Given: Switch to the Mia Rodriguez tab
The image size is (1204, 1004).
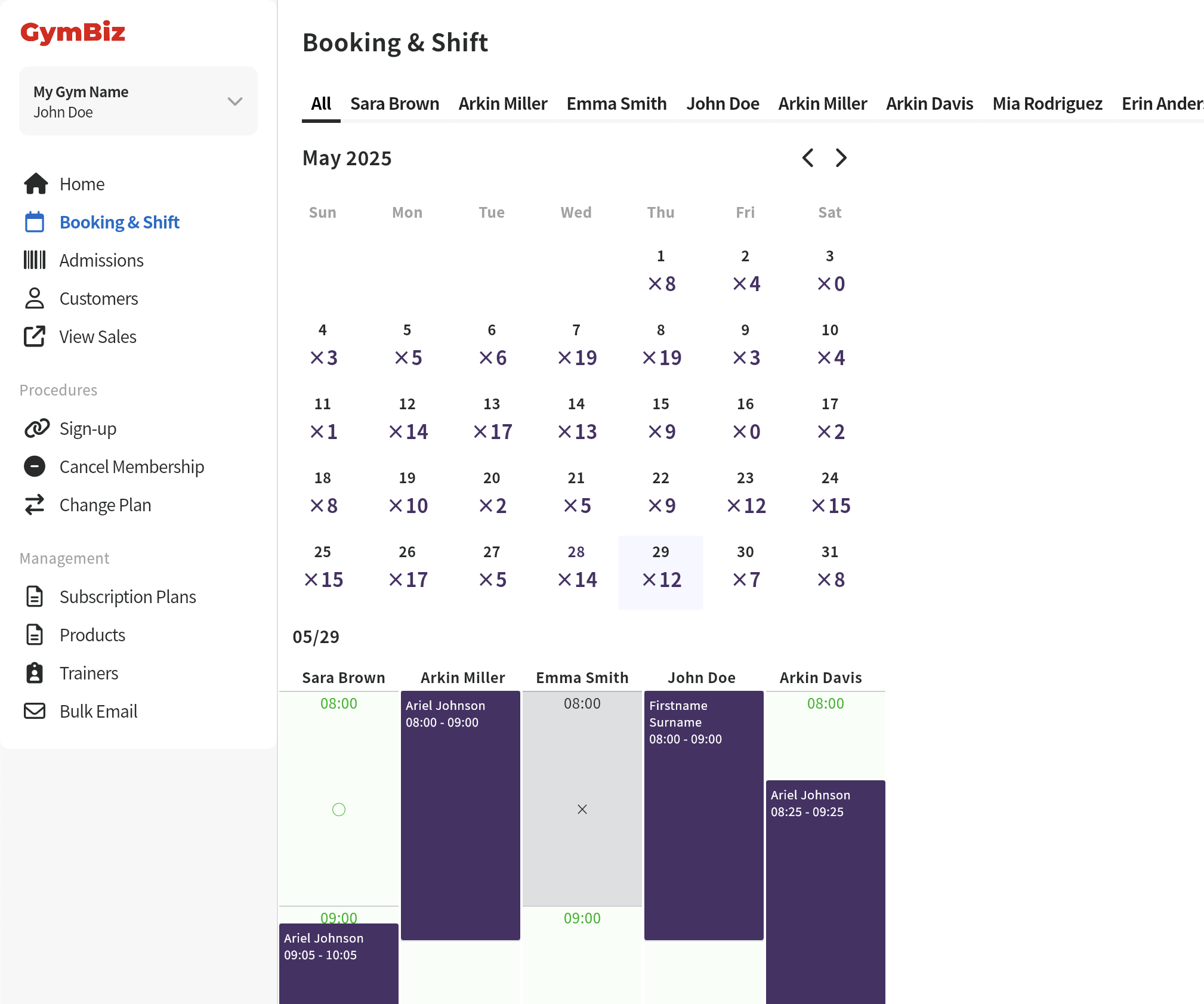Looking at the screenshot, I should coord(1047,104).
